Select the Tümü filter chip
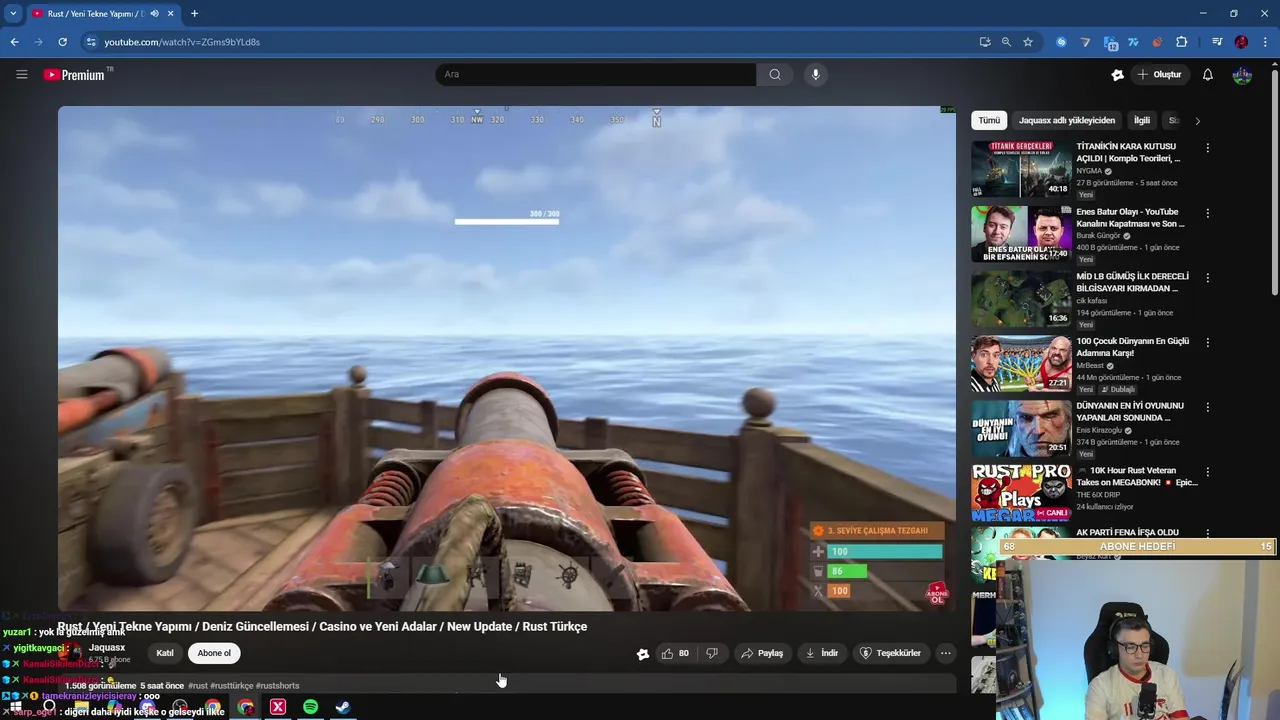 (x=989, y=120)
